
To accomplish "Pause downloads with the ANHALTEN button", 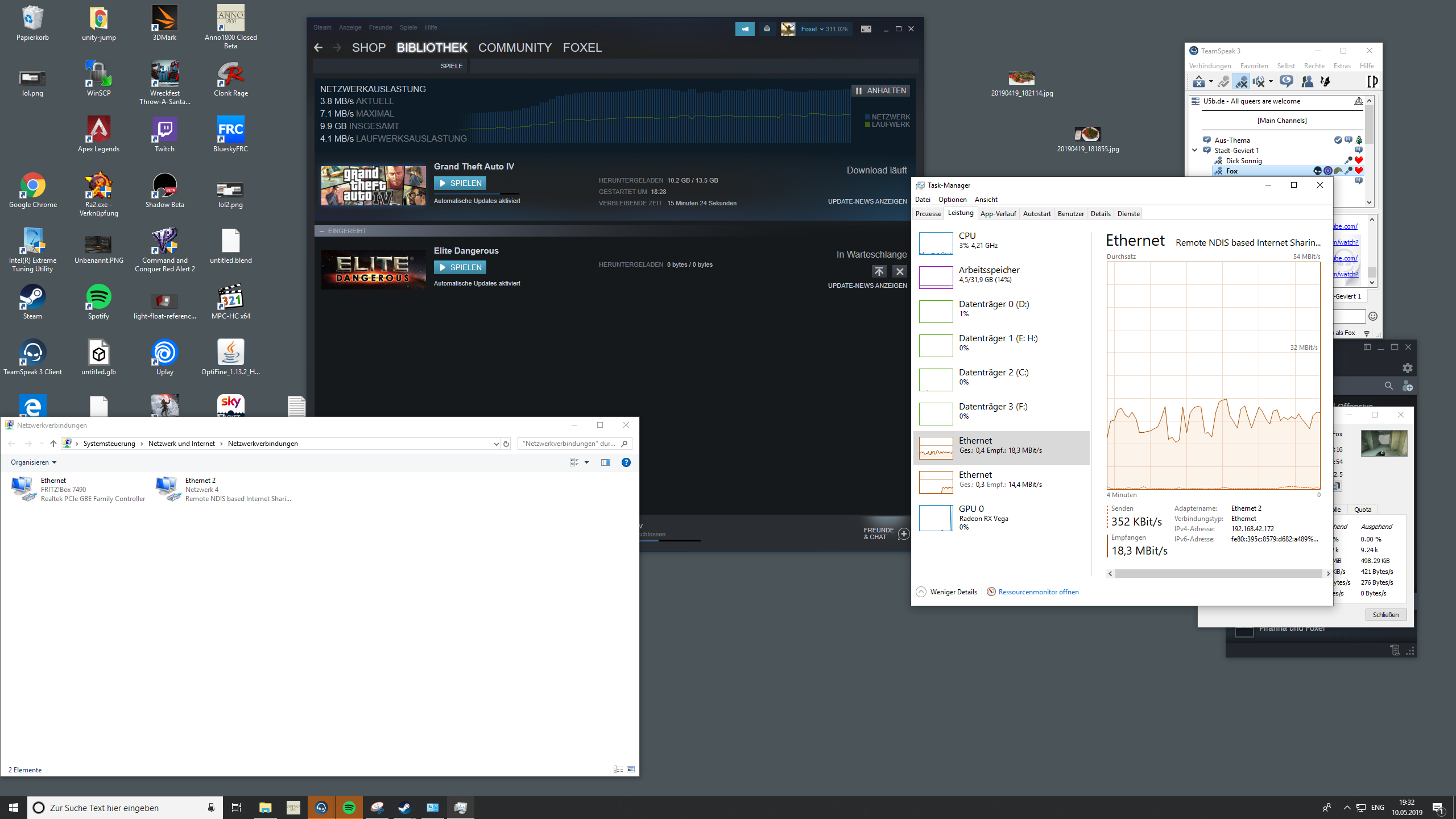I will pyautogui.click(x=880, y=90).
